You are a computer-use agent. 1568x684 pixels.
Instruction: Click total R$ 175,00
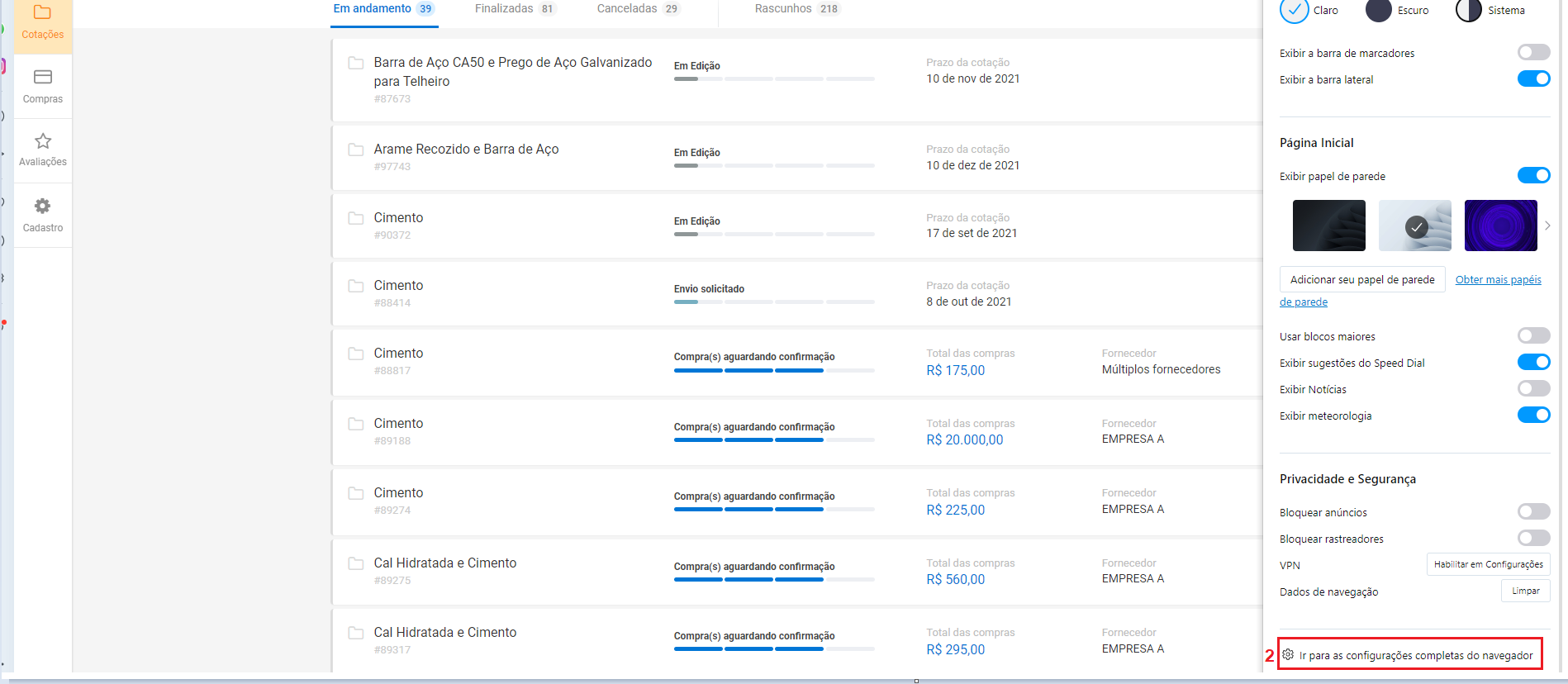[x=955, y=371]
